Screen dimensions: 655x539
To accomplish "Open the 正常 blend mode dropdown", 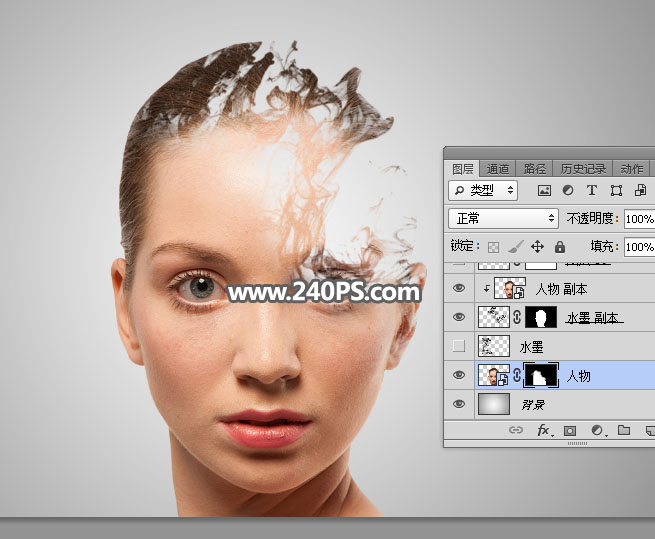I will click(504, 218).
